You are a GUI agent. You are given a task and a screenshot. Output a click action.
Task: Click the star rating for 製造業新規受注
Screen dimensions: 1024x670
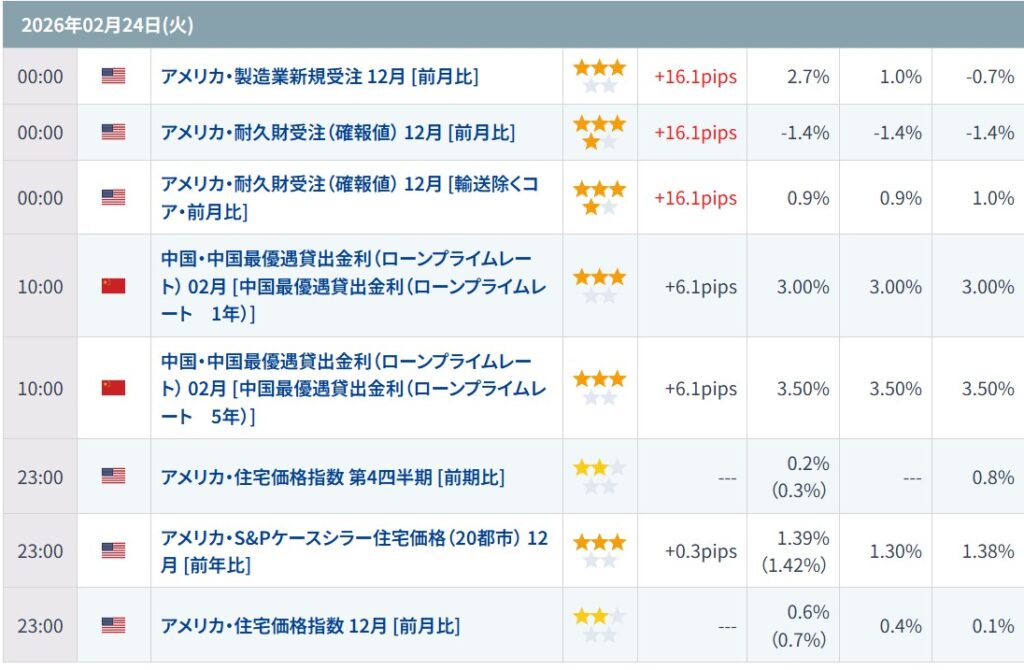(x=599, y=76)
